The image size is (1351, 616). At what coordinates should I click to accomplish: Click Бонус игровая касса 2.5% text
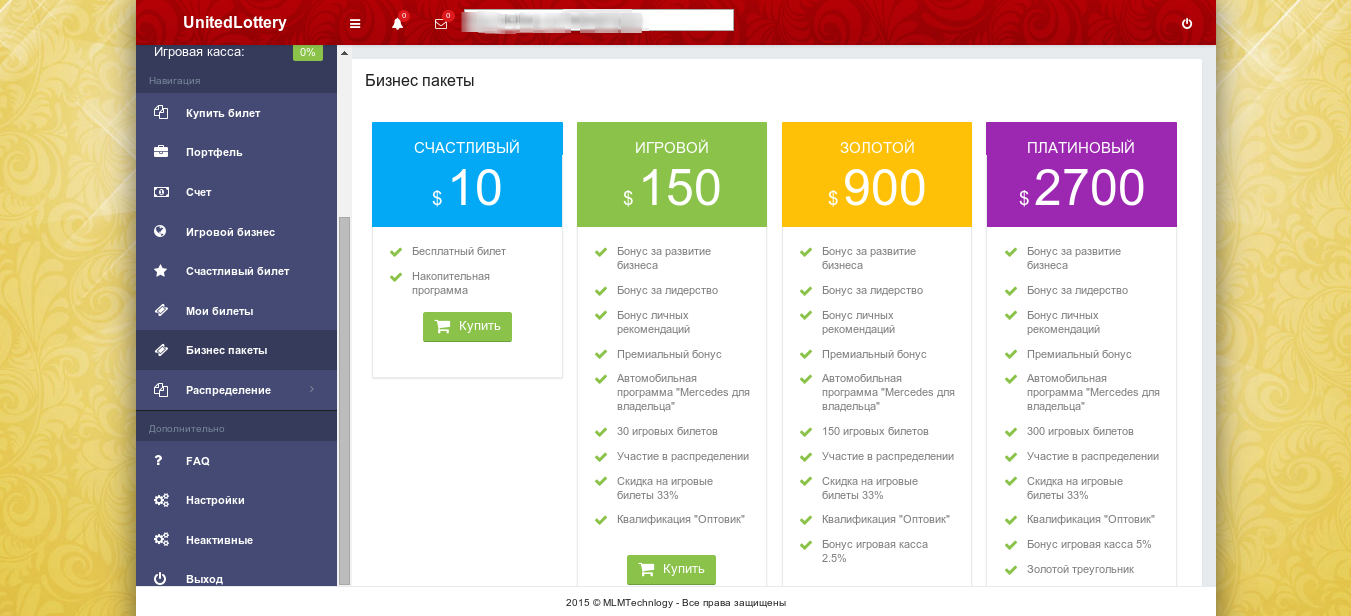point(875,551)
